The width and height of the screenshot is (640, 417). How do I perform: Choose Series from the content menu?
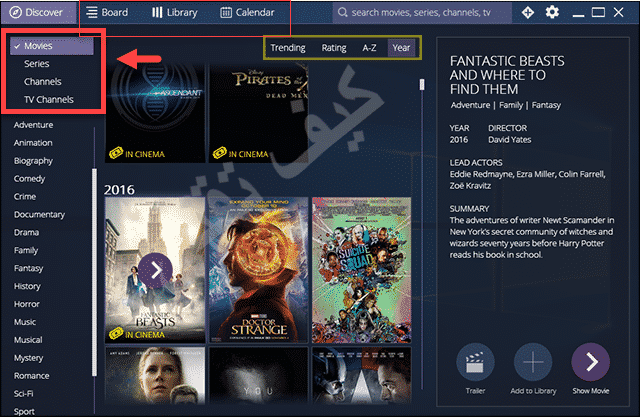tap(37, 64)
